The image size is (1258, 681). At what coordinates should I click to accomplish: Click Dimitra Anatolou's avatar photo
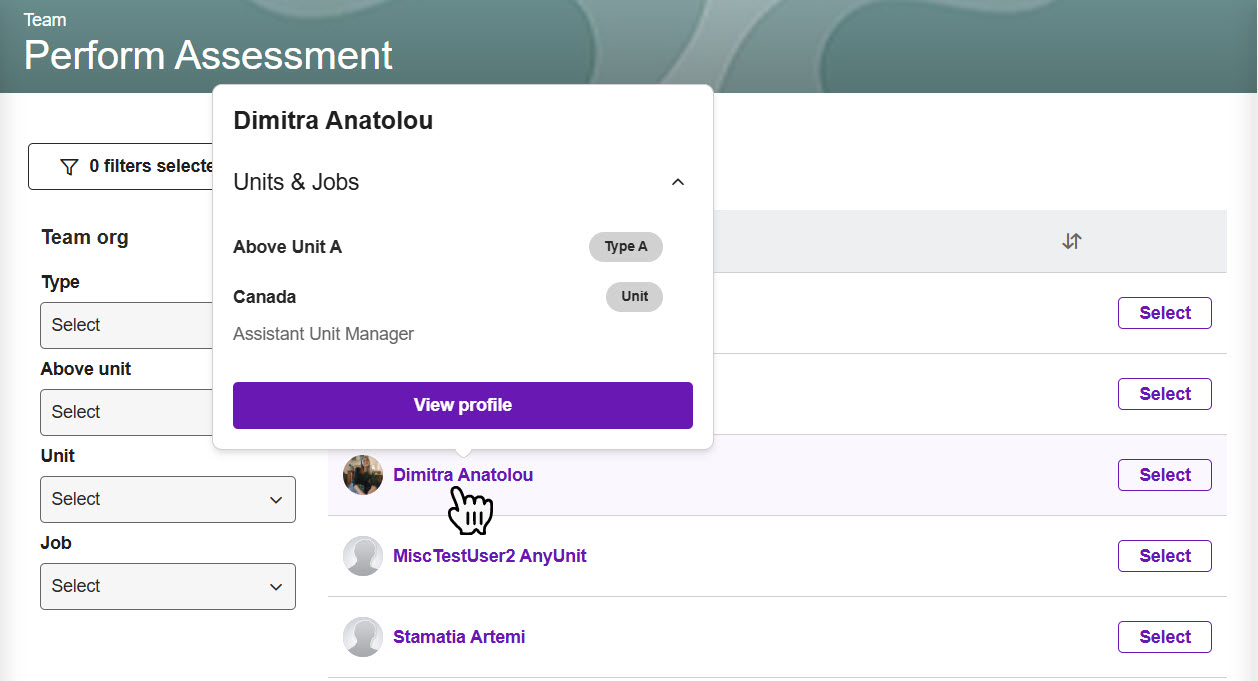[x=363, y=475]
